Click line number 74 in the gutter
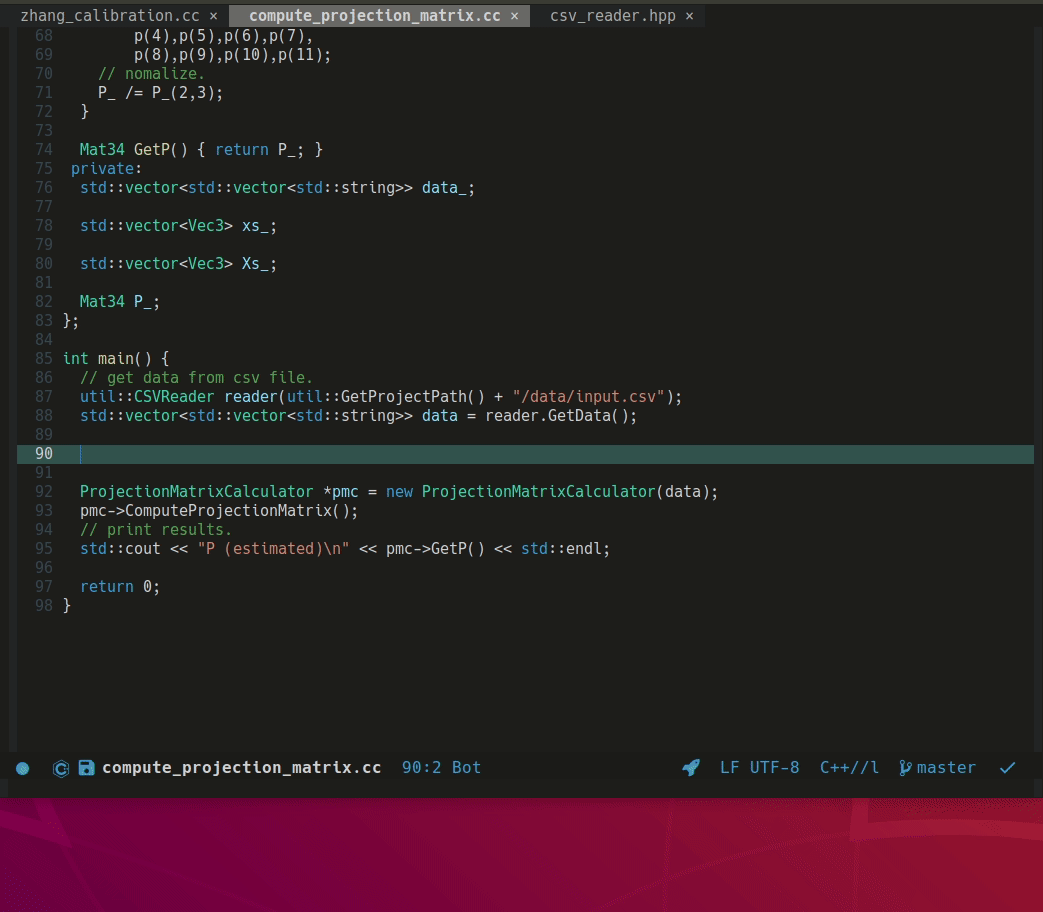Screen dimensions: 1043x912 (x=44, y=150)
